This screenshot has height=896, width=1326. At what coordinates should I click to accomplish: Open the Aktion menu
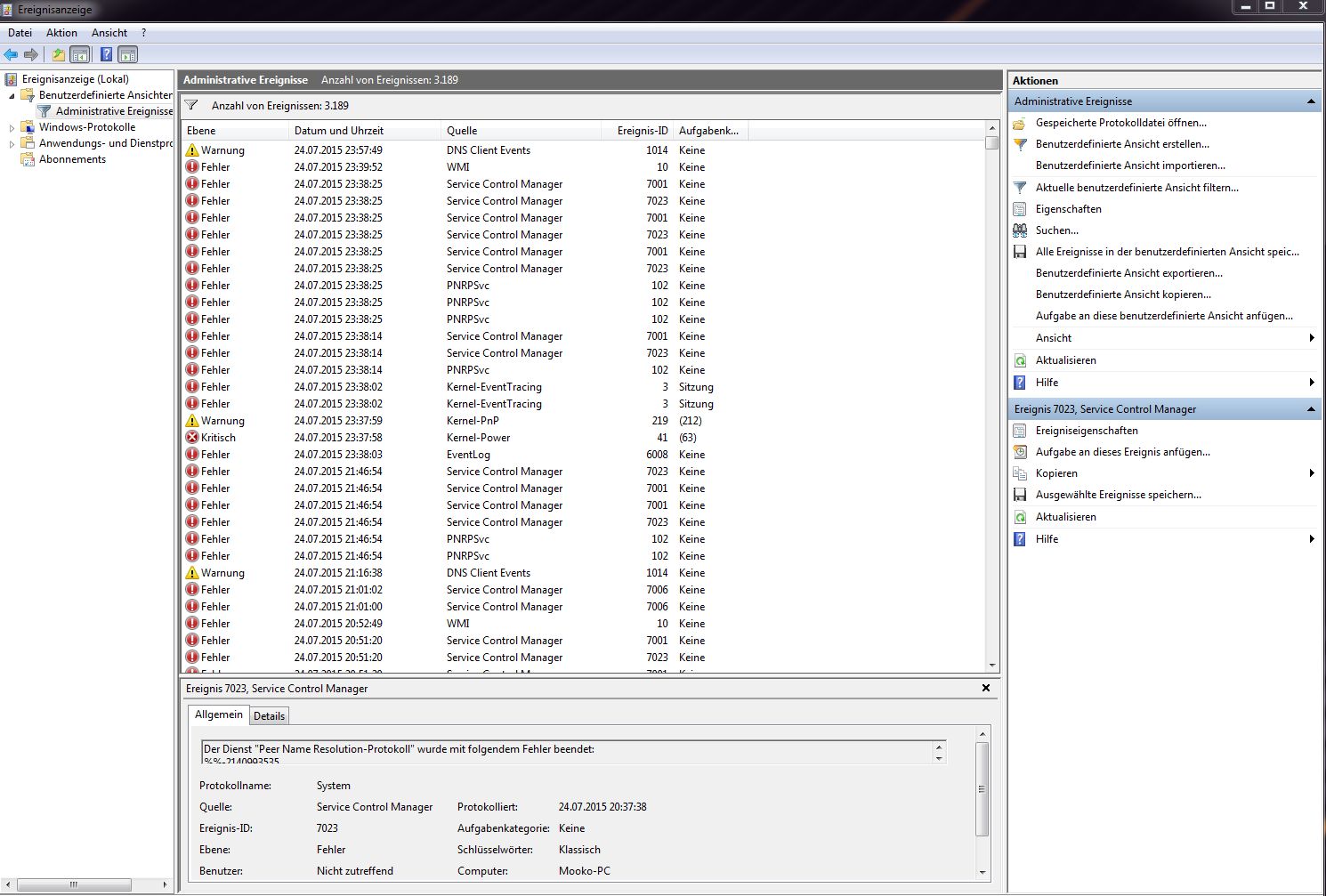(61, 33)
